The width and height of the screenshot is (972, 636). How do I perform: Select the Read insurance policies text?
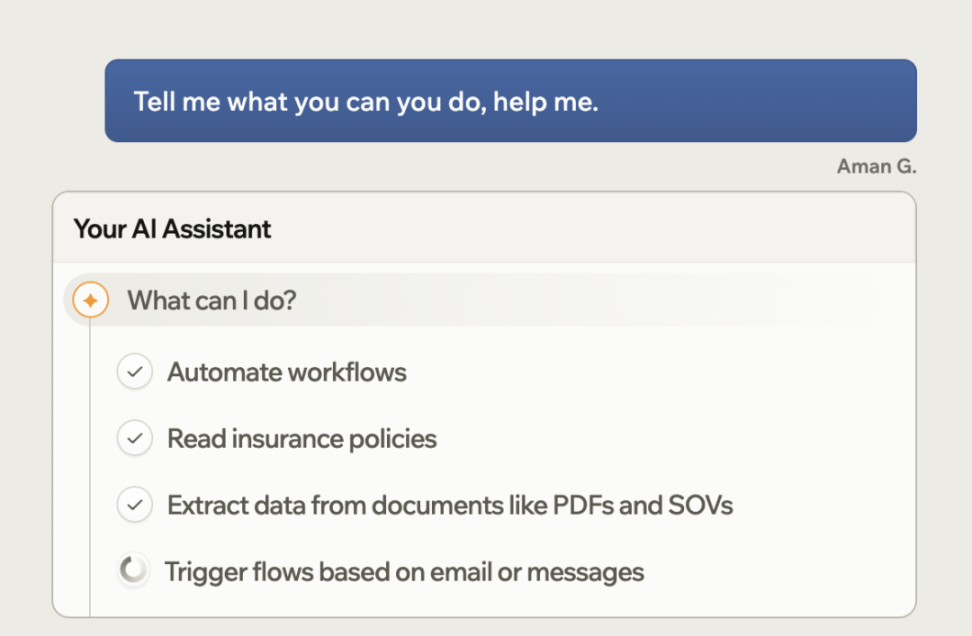point(302,439)
